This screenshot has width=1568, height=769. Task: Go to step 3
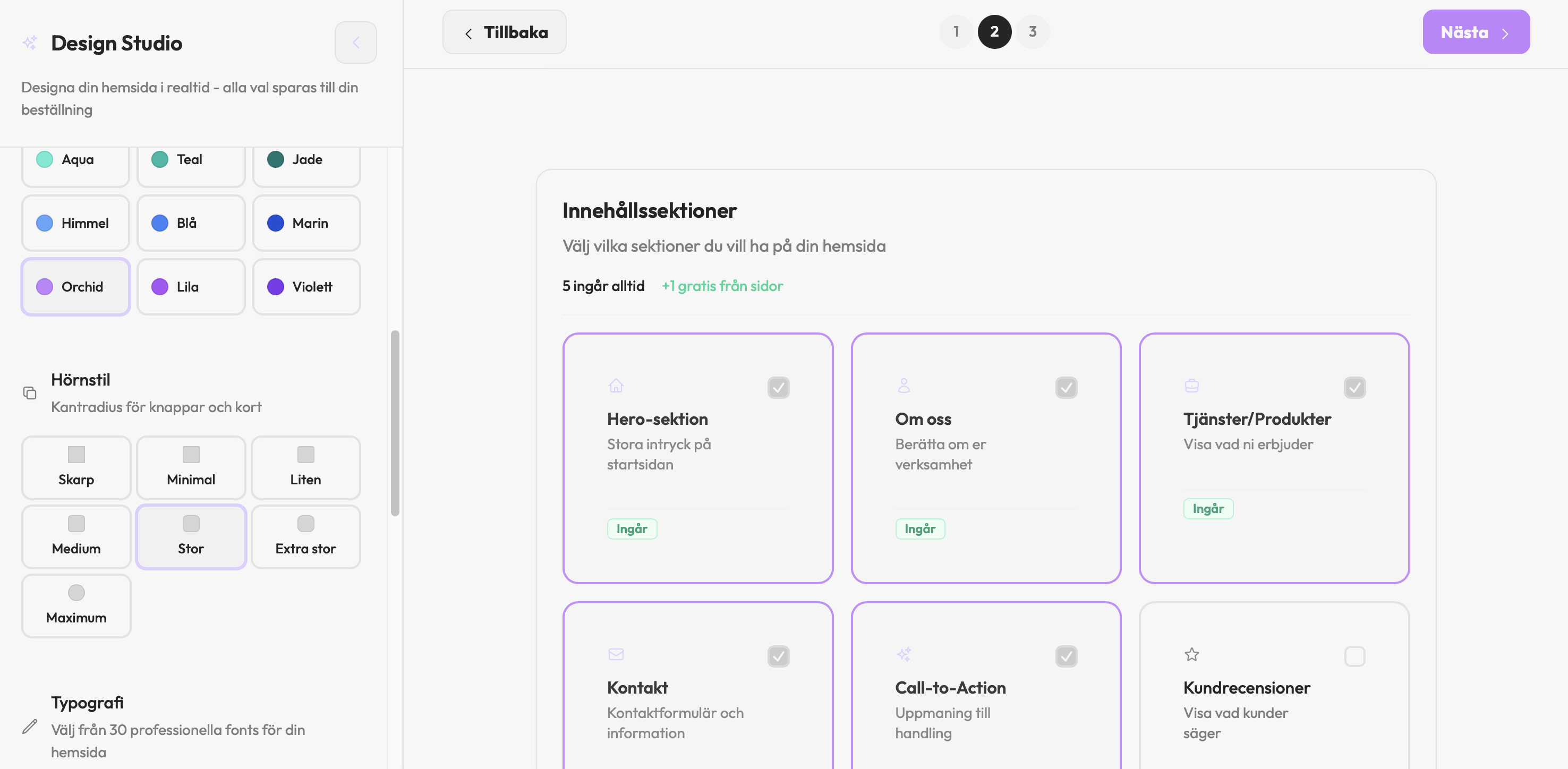[x=1033, y=32]
